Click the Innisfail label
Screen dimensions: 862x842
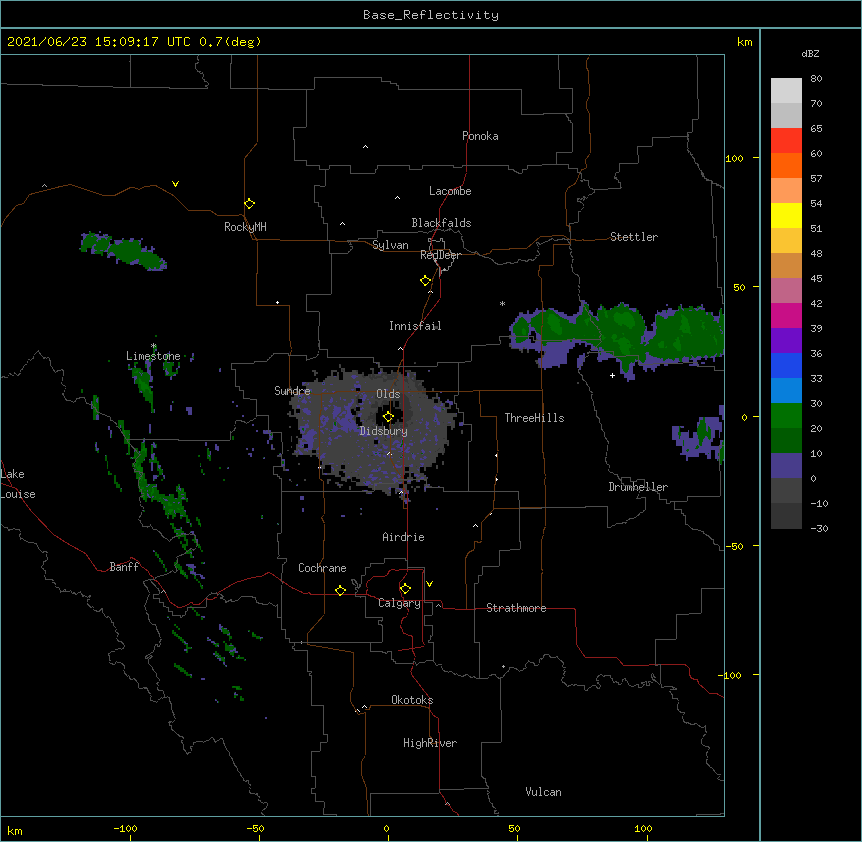[x=415, y=326]
